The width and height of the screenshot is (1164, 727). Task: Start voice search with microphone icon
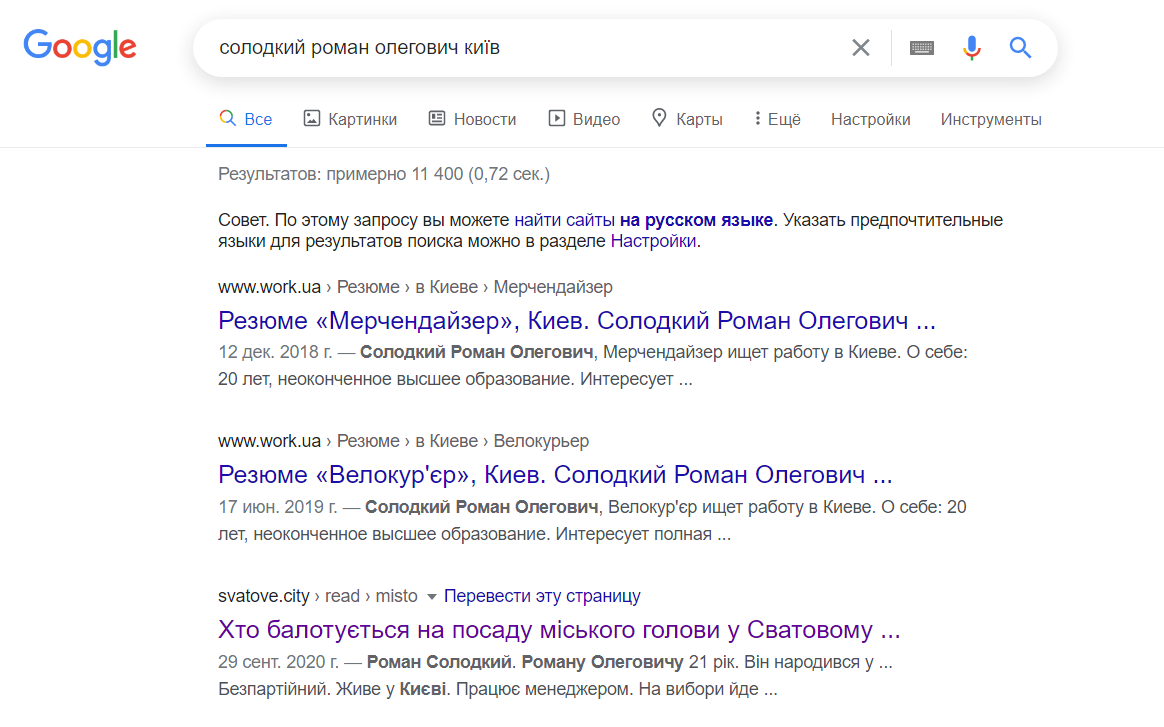(x=971, y=48)
